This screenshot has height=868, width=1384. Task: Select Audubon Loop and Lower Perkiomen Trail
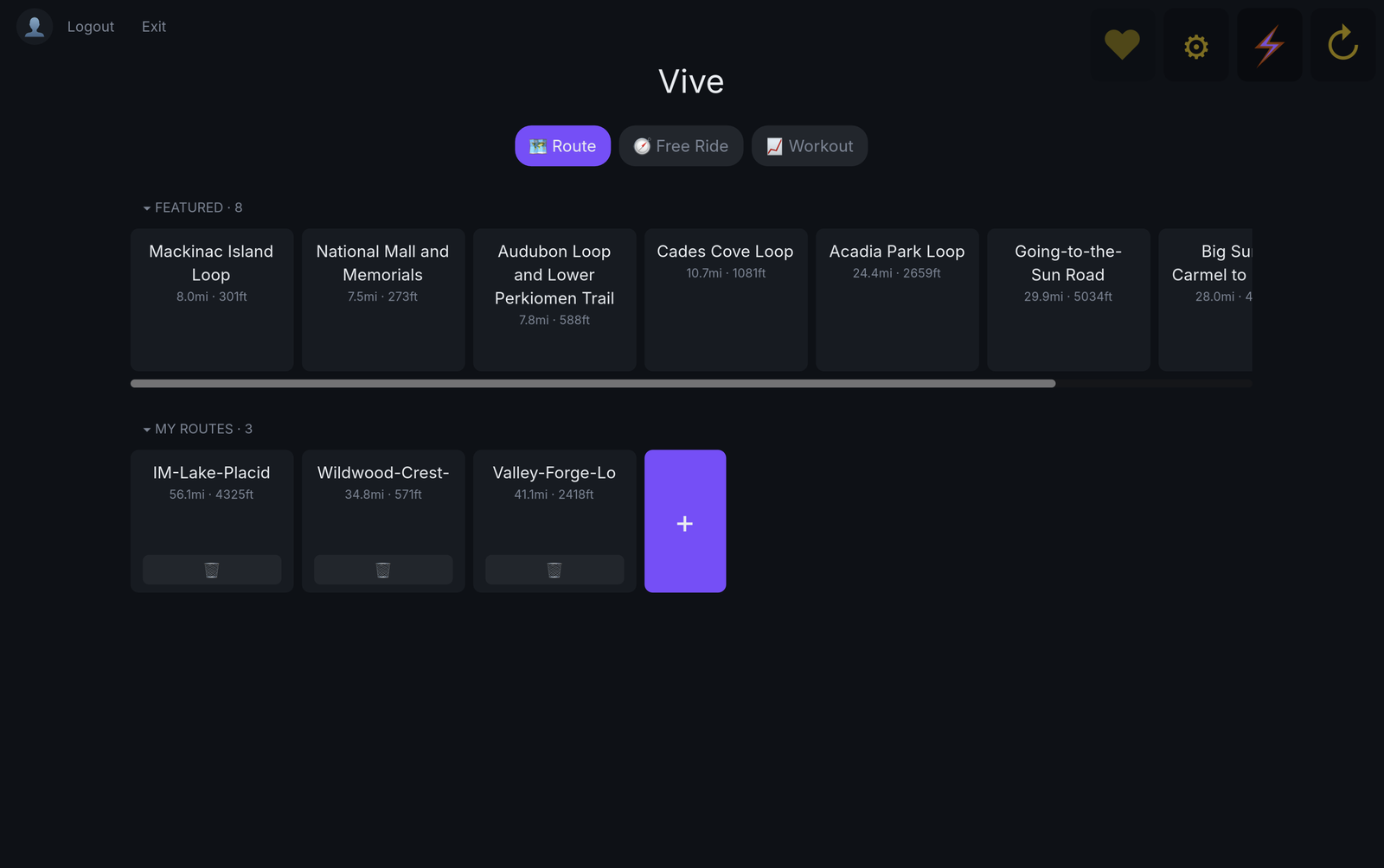pyautogui.click(x=554, y=300)
